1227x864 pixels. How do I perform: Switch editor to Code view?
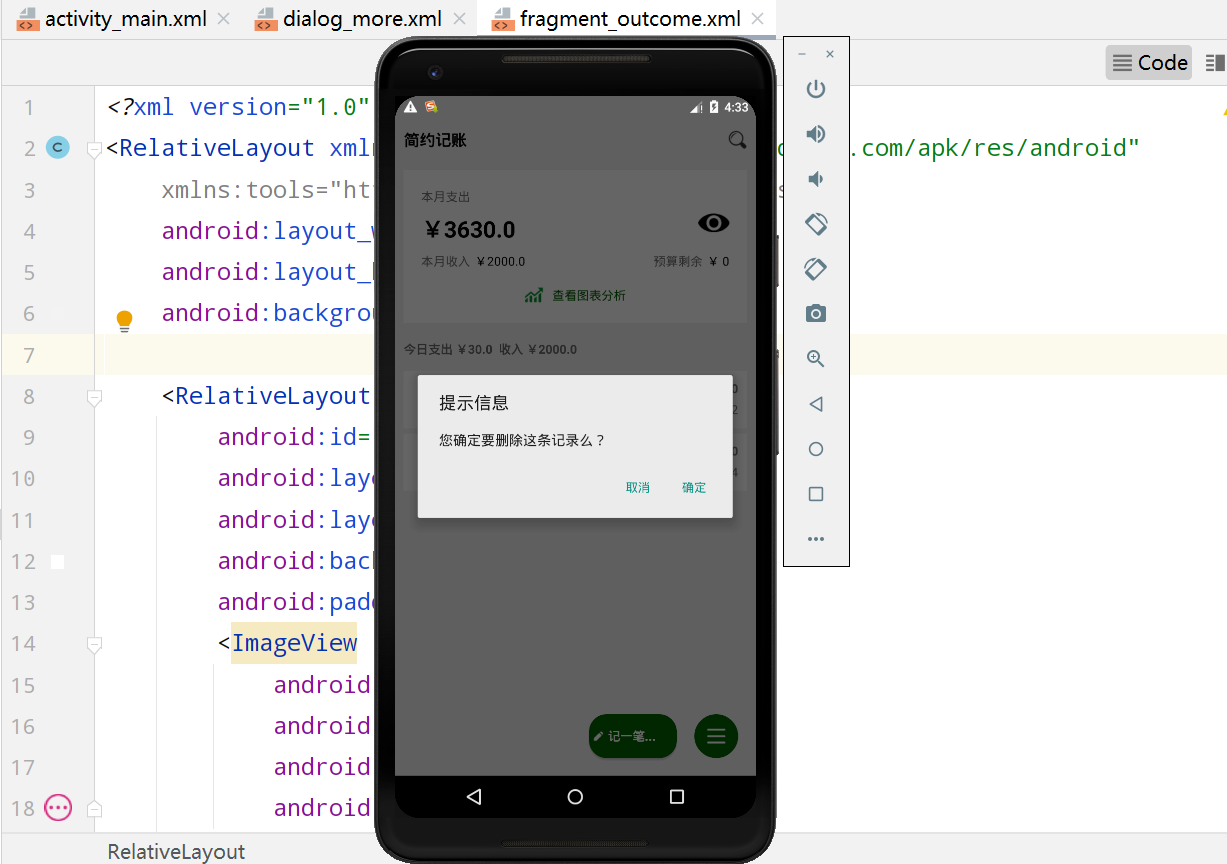pos(1149,62)
